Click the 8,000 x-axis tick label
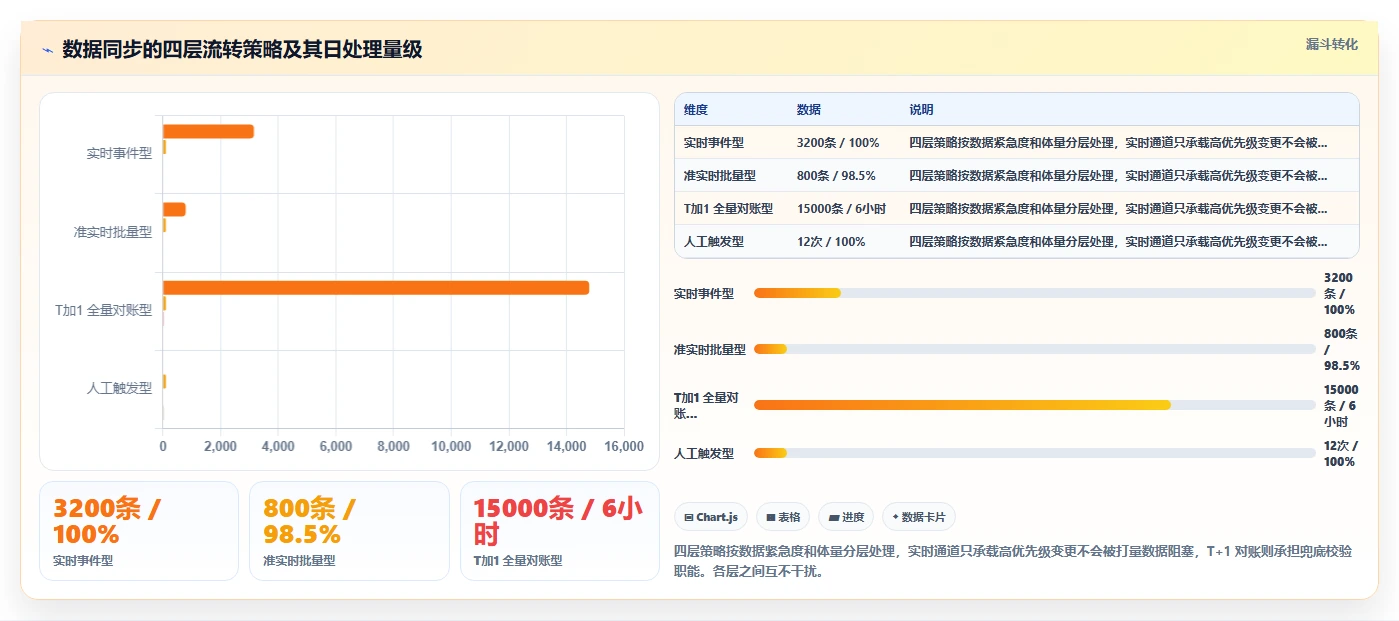The image size is (1399, 621). pyautogui.click(x=393, y=447)
